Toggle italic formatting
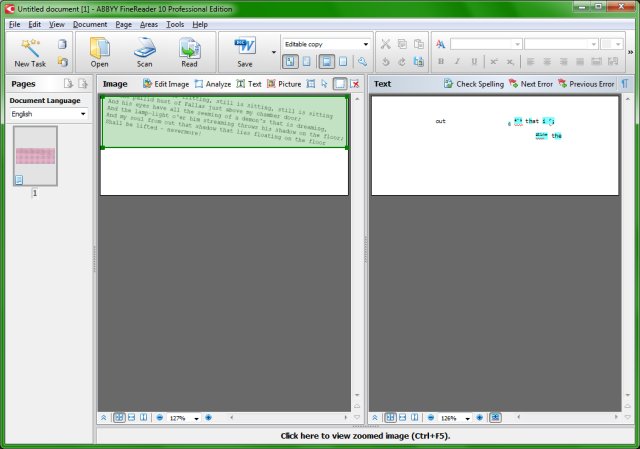The image size is (640, 449). 457,62
